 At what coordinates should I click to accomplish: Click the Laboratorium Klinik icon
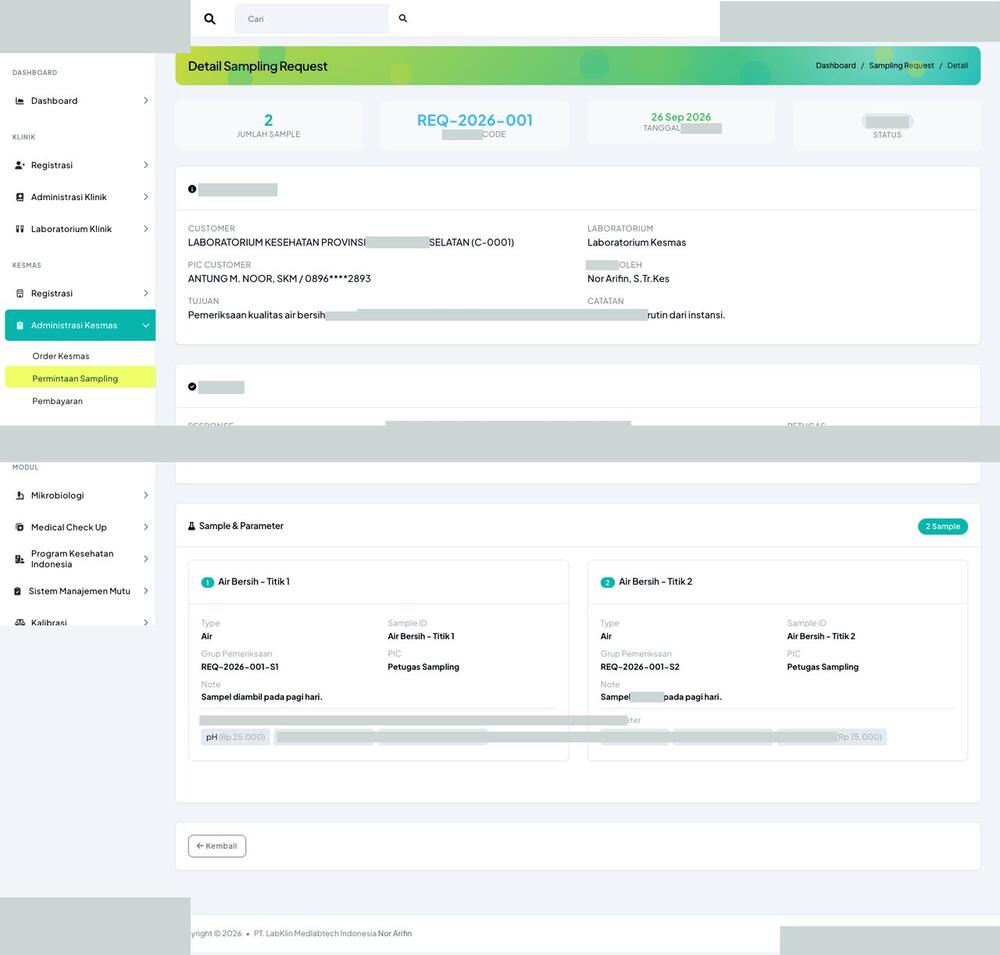(20, 229)
